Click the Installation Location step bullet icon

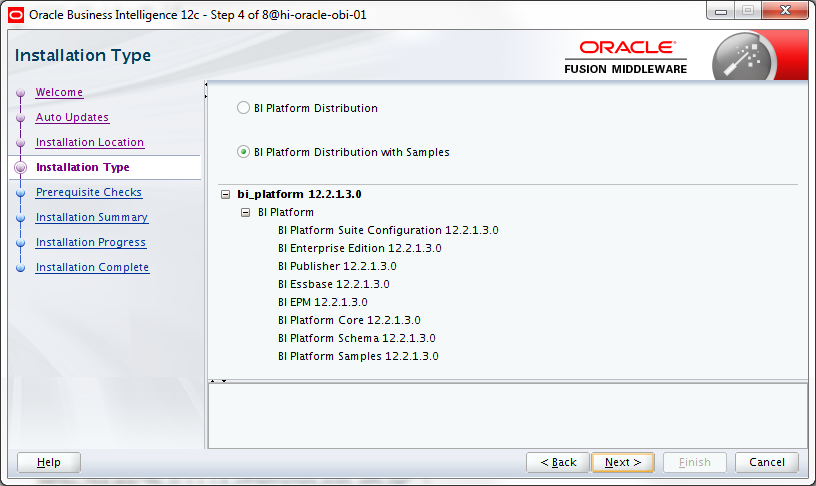tap(20, 143)
